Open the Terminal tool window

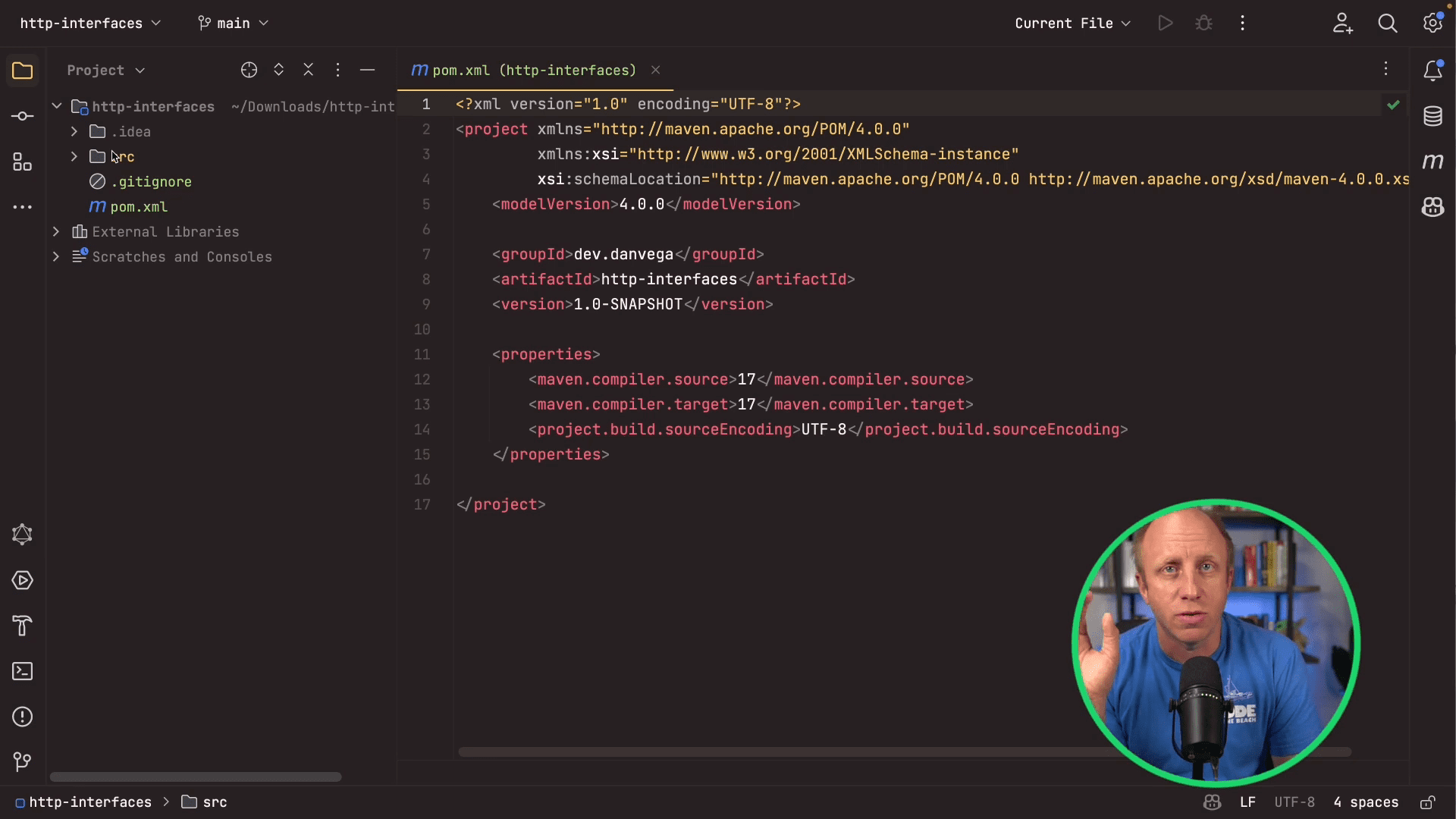coord(23,671)
